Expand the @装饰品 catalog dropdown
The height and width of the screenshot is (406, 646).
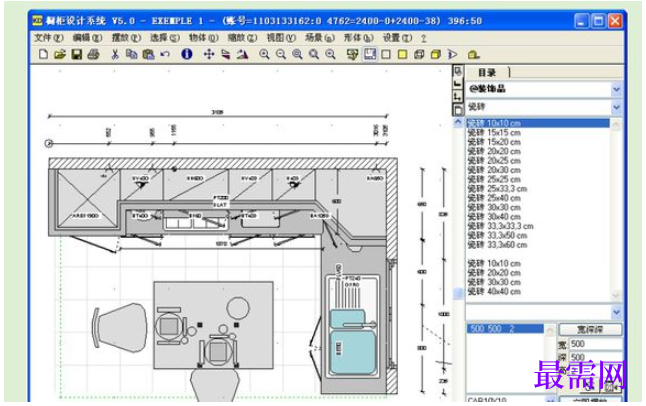coord(616,89)
